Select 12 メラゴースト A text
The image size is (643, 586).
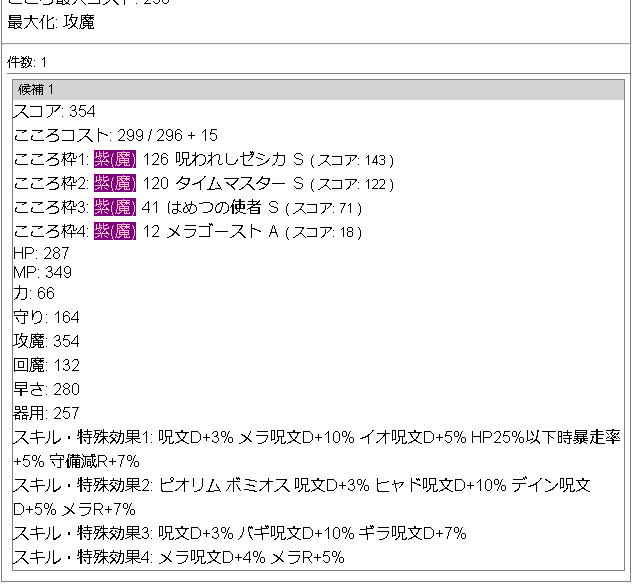point(210,231)
